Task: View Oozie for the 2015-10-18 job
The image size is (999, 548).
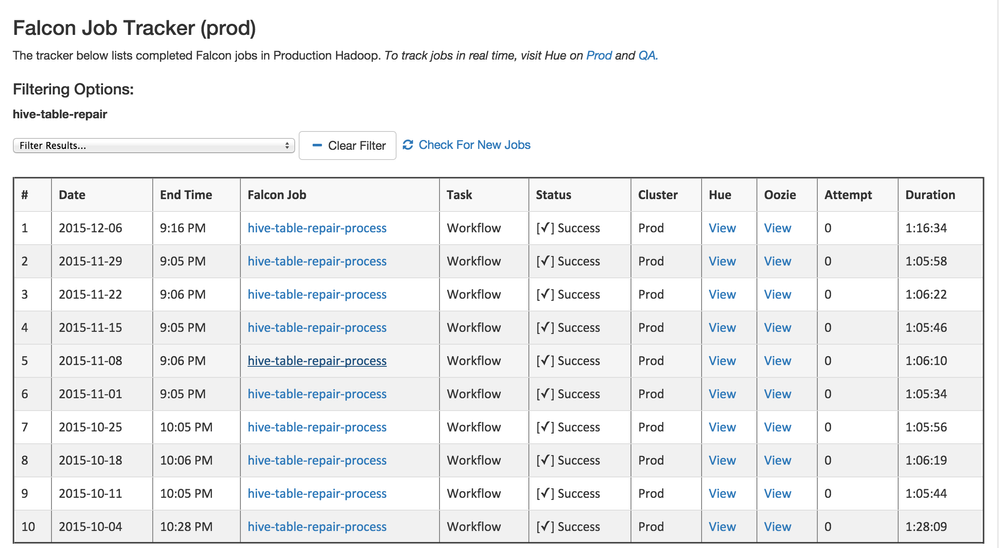Action: (777, 460)
